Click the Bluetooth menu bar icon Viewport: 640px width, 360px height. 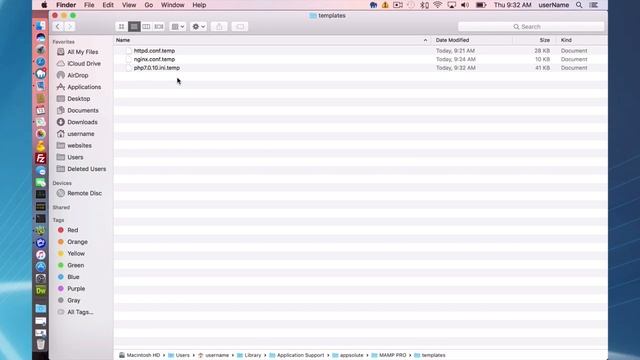tap(424, 5)
